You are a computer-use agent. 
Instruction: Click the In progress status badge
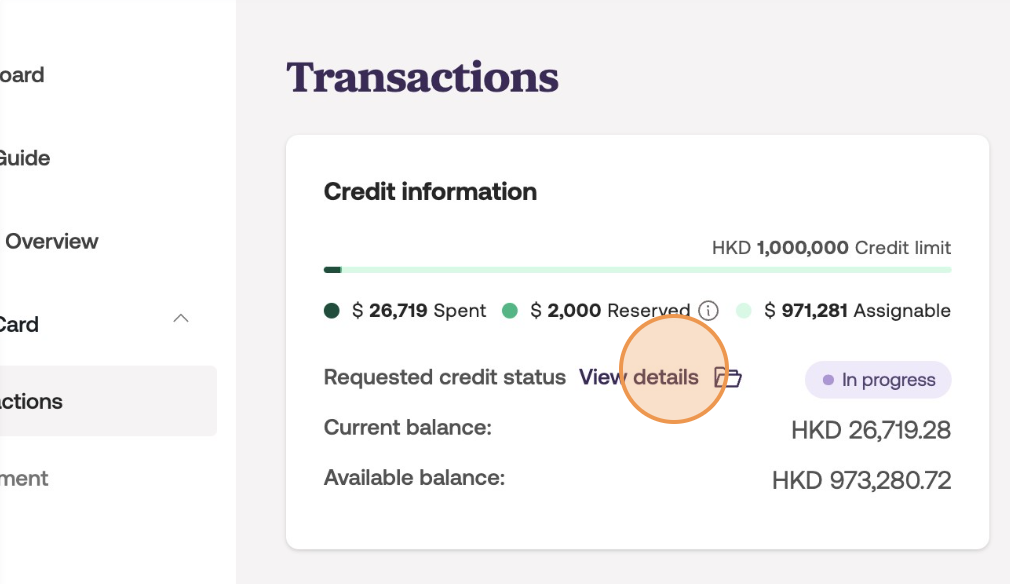click(877, 380)
